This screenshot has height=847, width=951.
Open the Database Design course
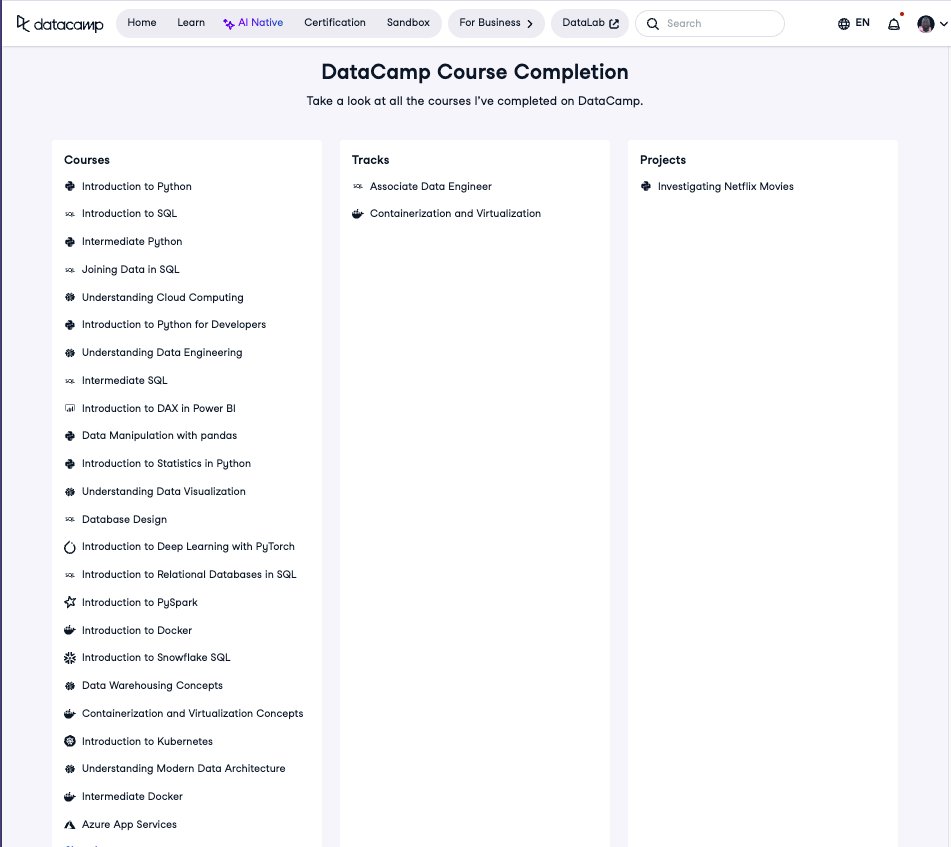point(124,519)
